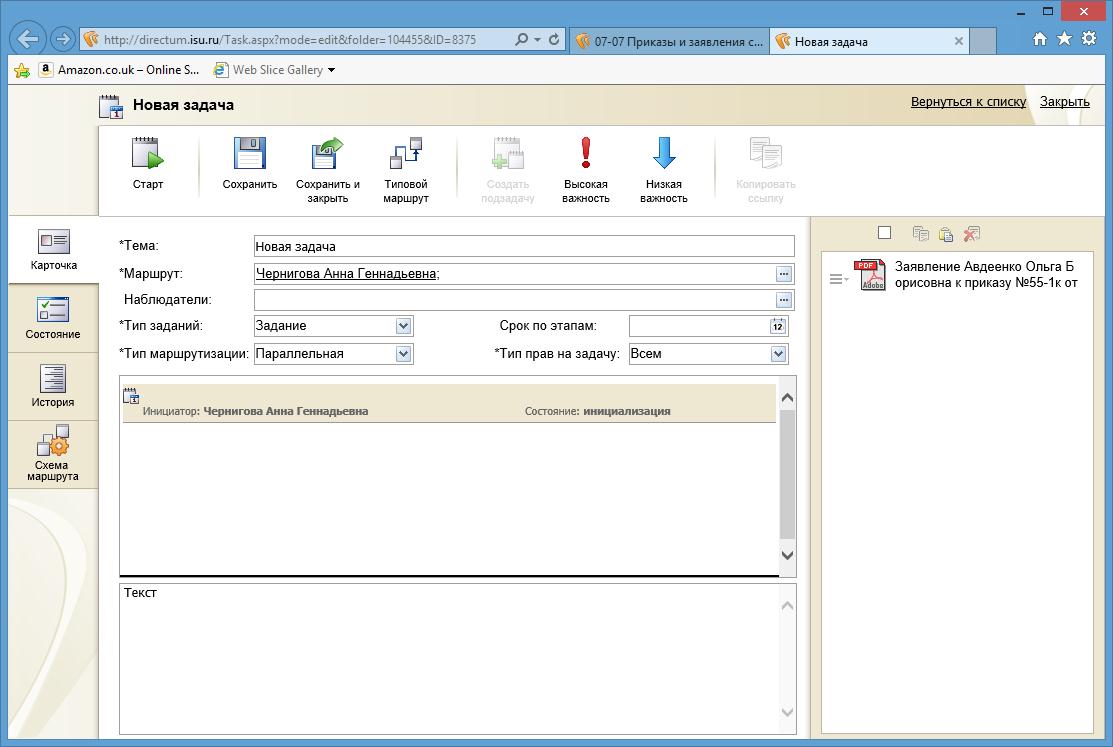Image resolution: width=1113 pixels, height=747 pixels.
Task: Click Сохранить и закрыть icon
Action: (327, 155)
